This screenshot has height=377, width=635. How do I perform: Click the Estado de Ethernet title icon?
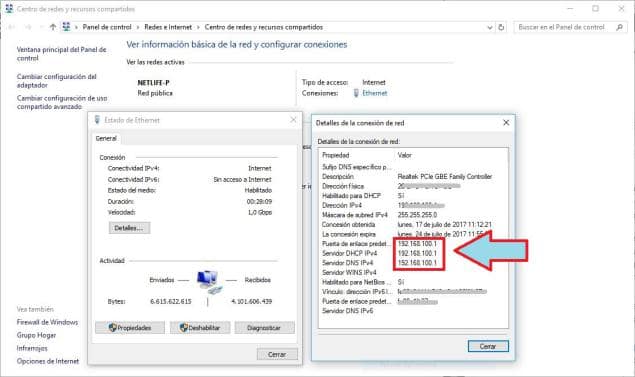(x=97, y=120)
